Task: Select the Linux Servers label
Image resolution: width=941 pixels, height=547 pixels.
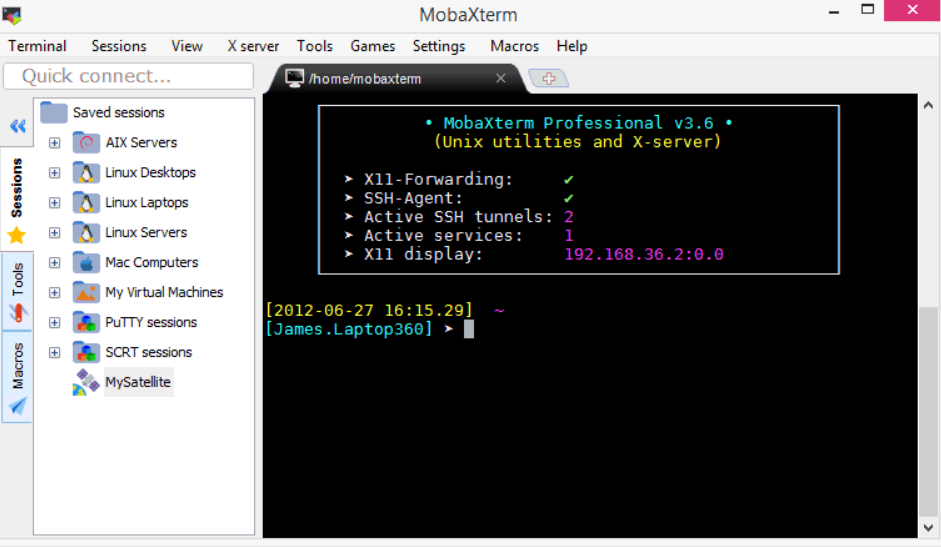Action: tap(146, 232)
